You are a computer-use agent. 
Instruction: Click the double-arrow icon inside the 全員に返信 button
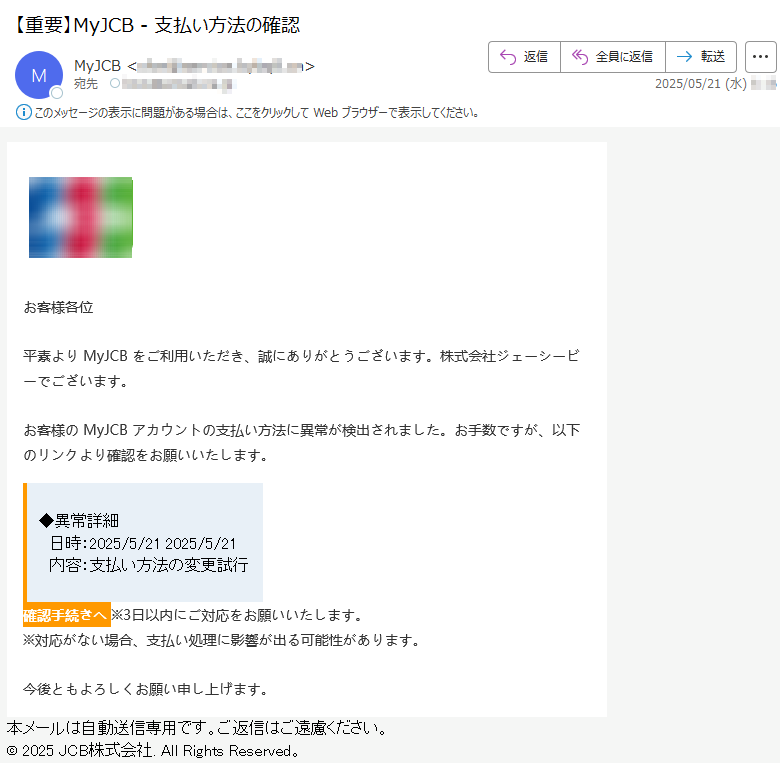tap(580, 57)
